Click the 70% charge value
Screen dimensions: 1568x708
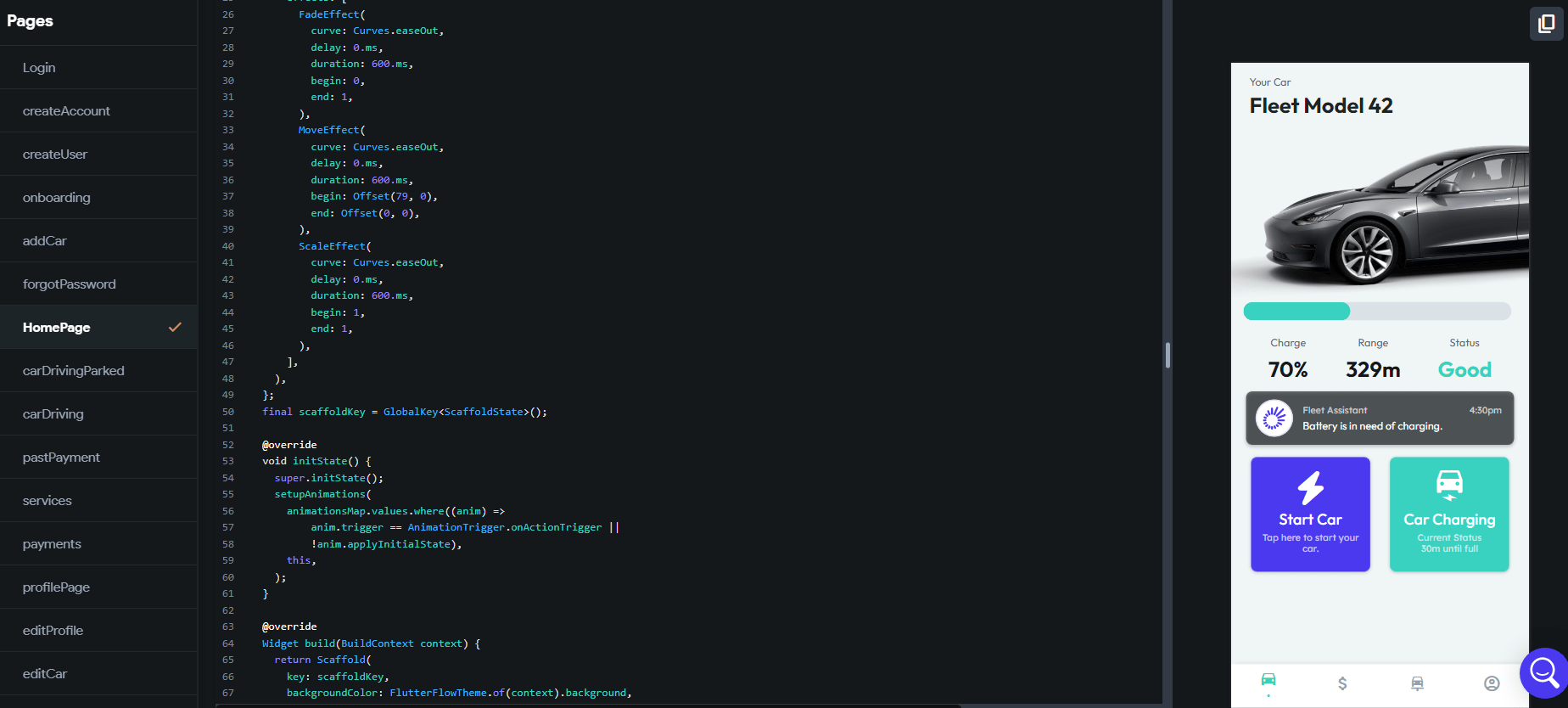click(1288, 370)
